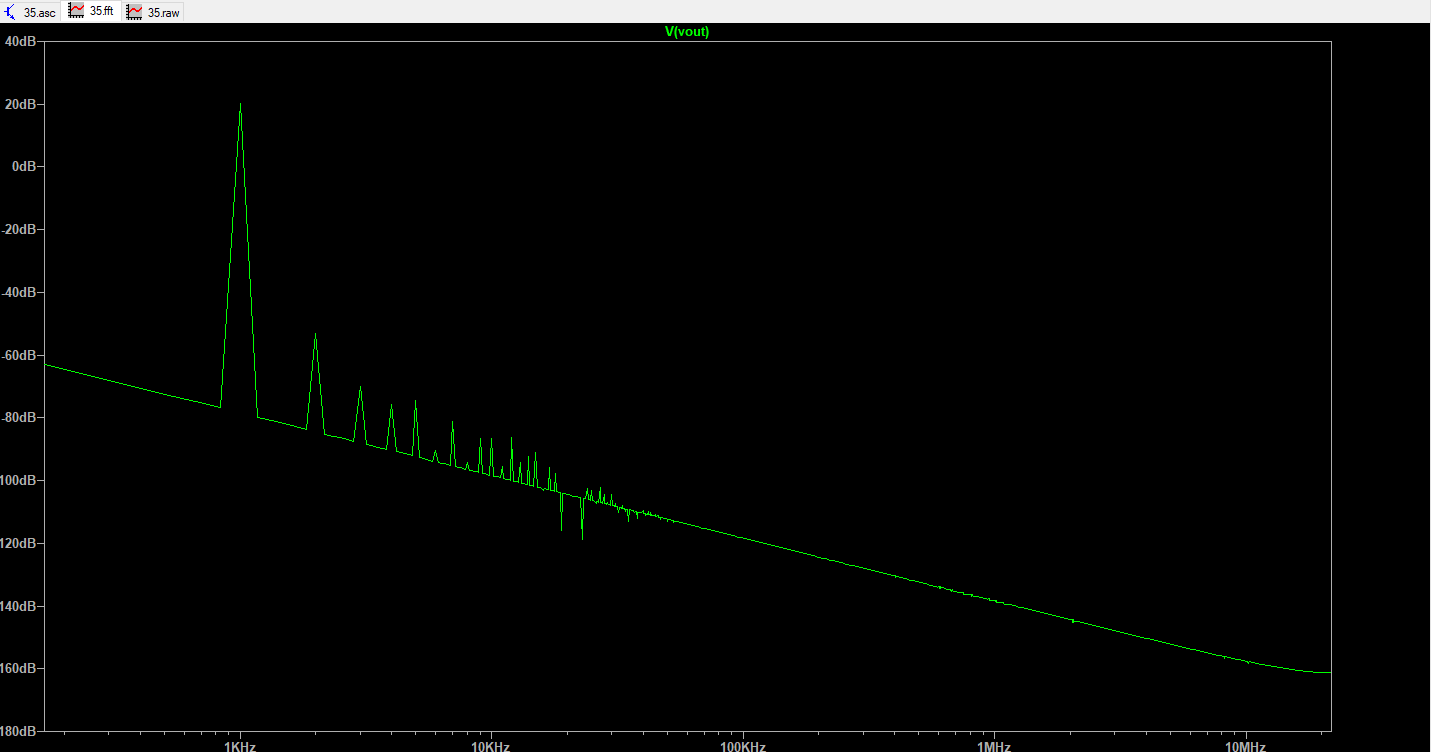The image size is (1432, 752).
Task: Click the 10KHz frequency axis label
Action: (491, 747)
